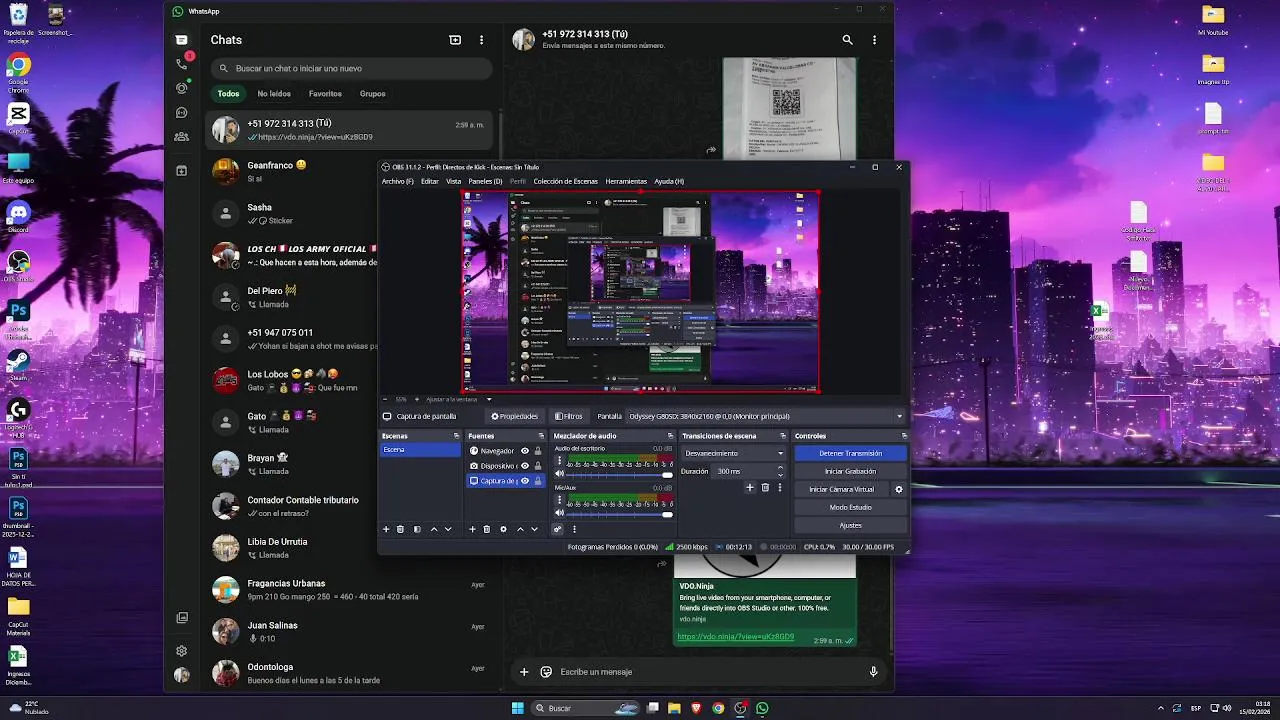This screenshot has width=1280, height=720.
Task: Open Steam desktop shortcut
Action: click(18, 363)
